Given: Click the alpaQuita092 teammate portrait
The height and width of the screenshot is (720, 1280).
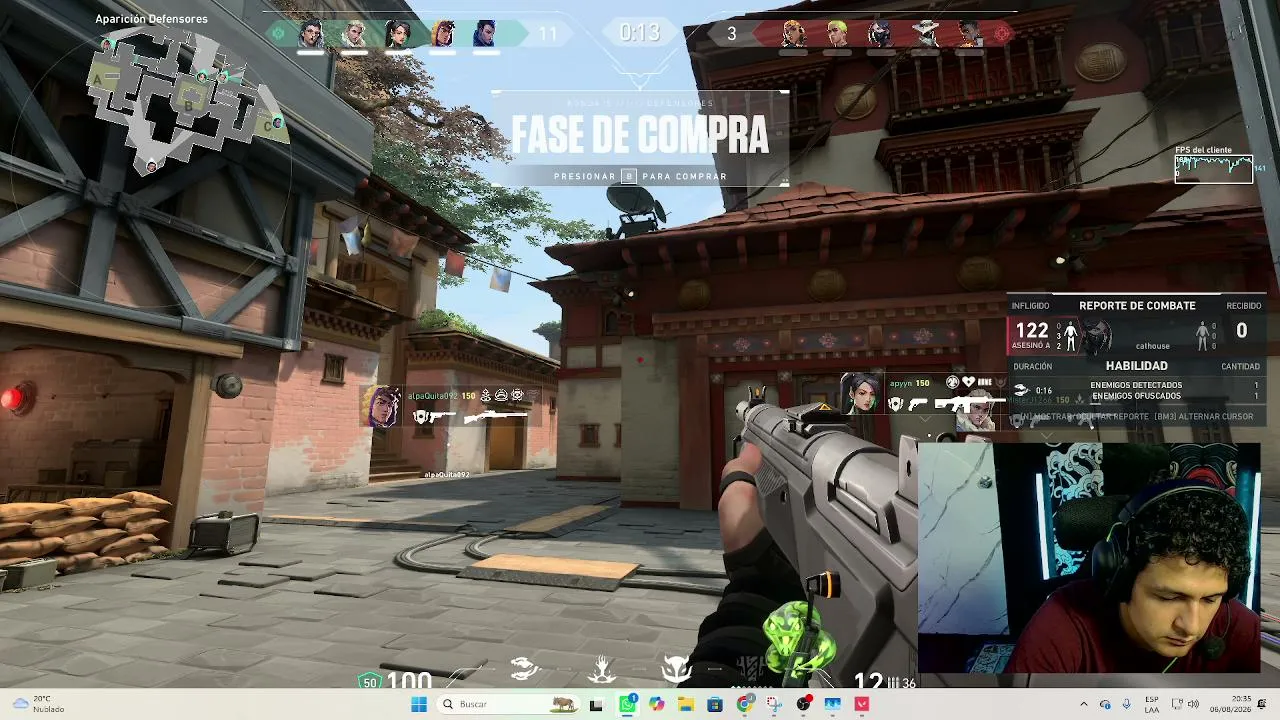Looking at the screenshot, I should coord(381,407).
